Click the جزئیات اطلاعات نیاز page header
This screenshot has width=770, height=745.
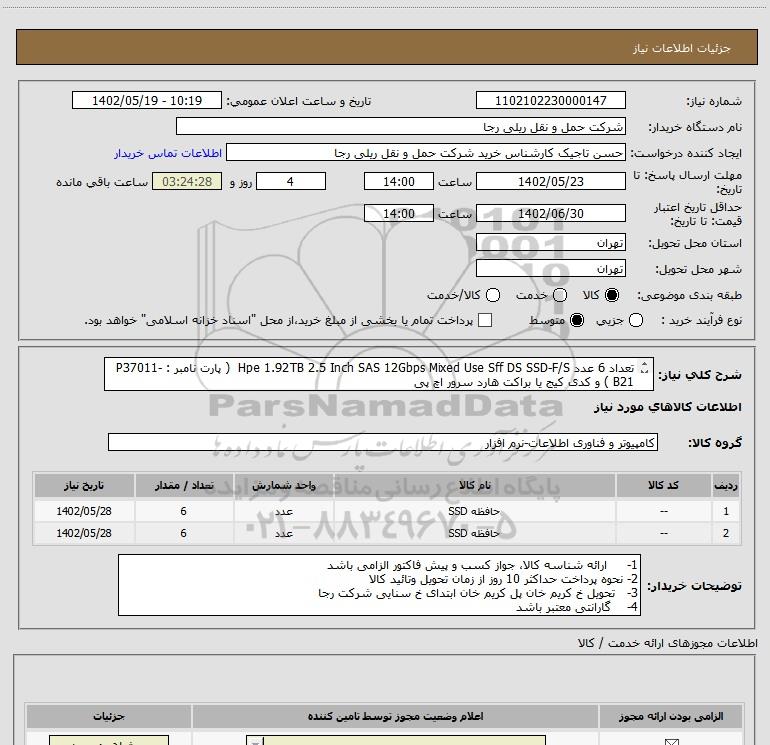387,48
